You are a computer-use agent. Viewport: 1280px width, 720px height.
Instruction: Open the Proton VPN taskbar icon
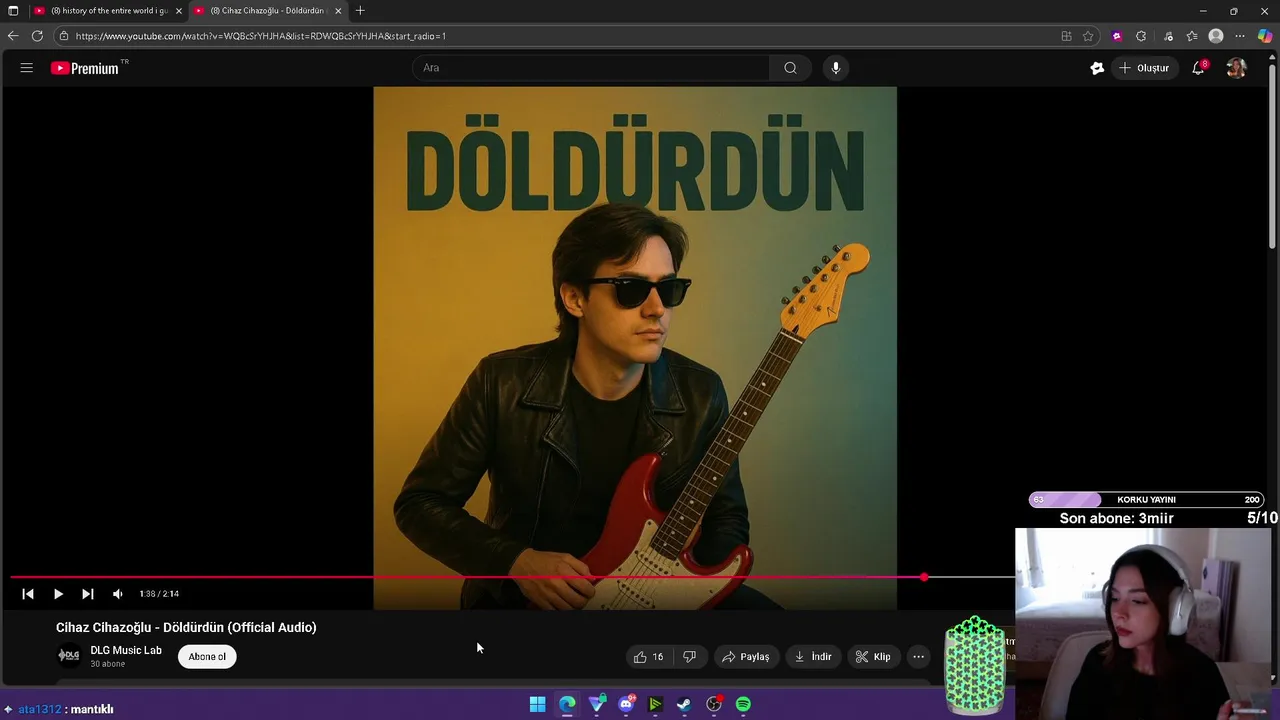(x=597, y=704)
